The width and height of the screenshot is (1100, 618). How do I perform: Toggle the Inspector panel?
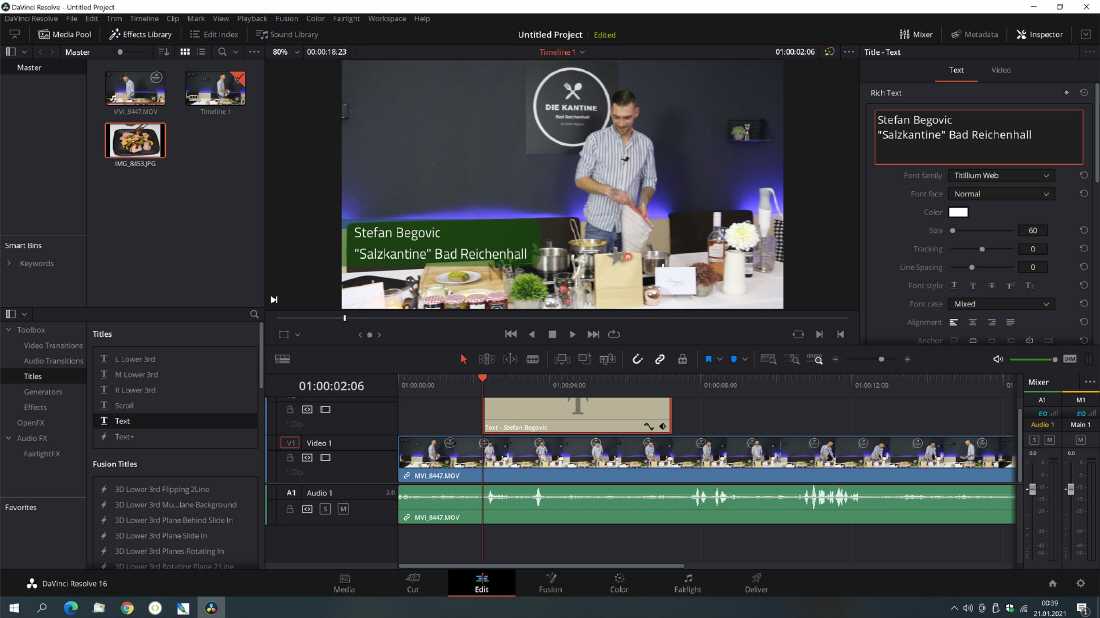click(x=1040, y=34)
